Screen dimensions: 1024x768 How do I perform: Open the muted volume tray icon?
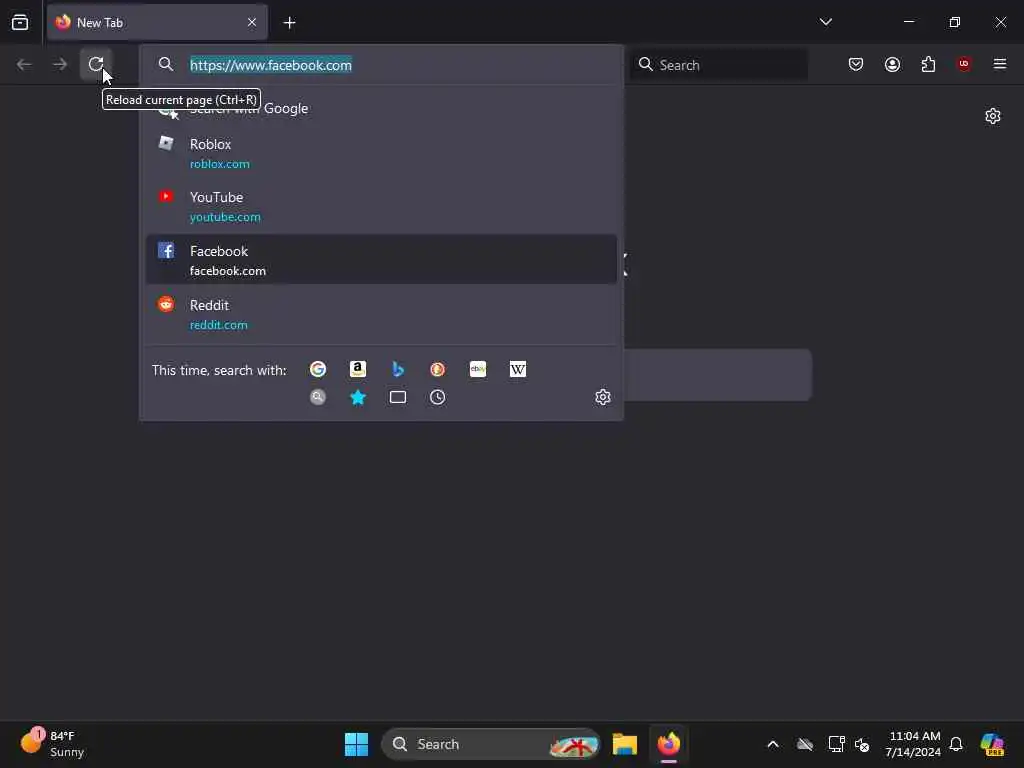click(x=862, y=744)
